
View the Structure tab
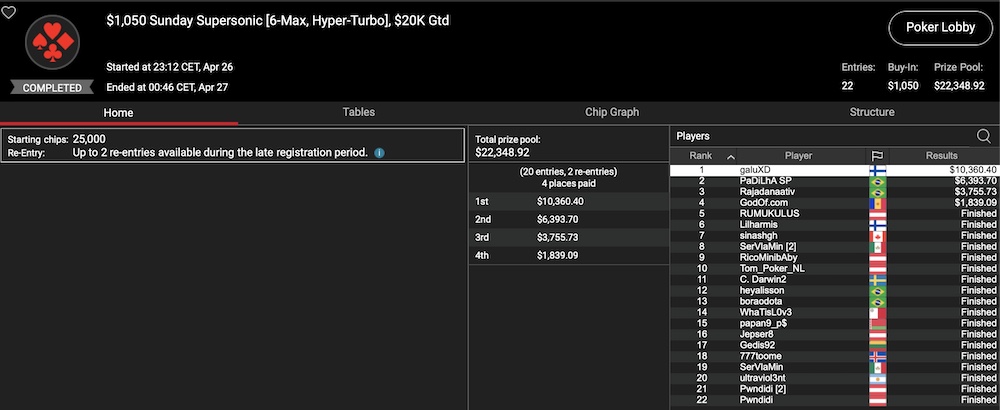tap(871, 113)
